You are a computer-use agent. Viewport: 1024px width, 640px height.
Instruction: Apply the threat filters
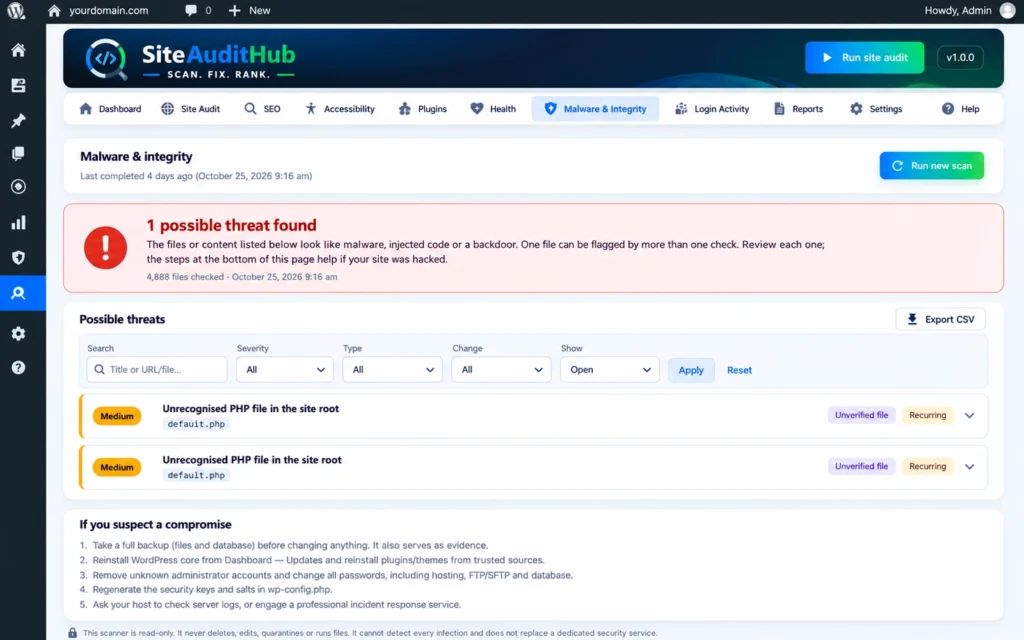point(691,370)
